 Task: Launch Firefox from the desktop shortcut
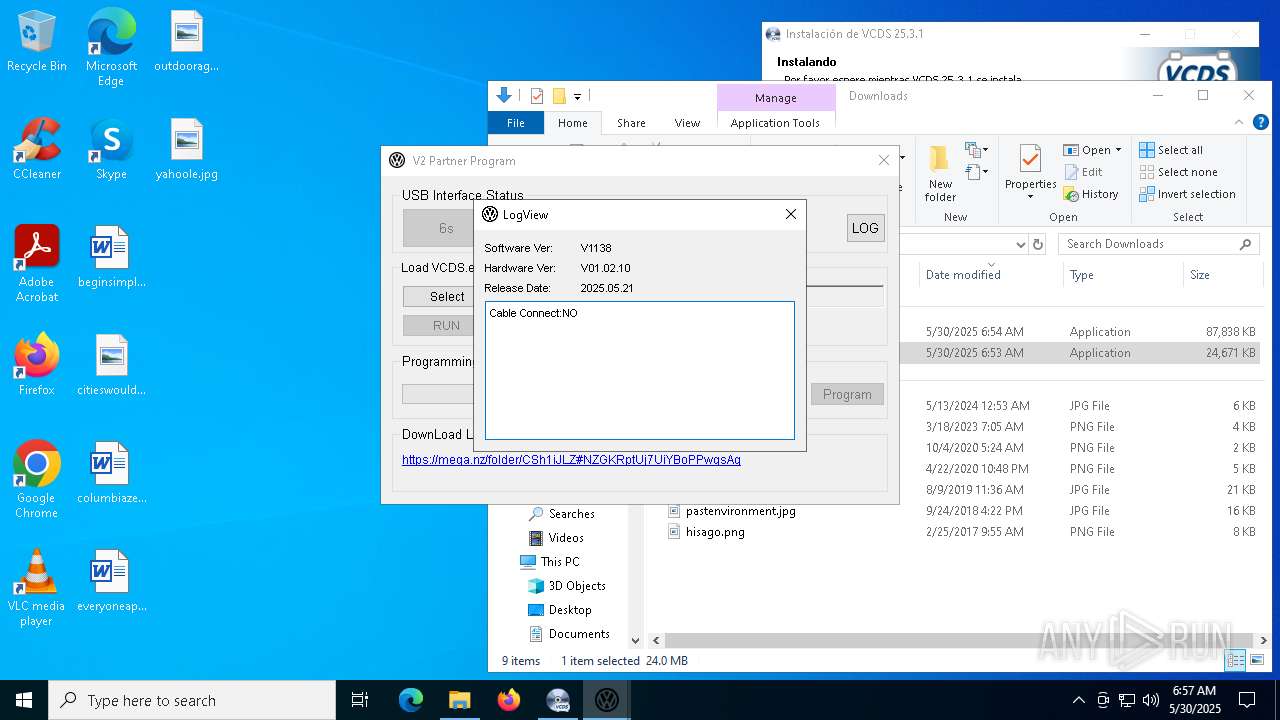click(37, 365)
